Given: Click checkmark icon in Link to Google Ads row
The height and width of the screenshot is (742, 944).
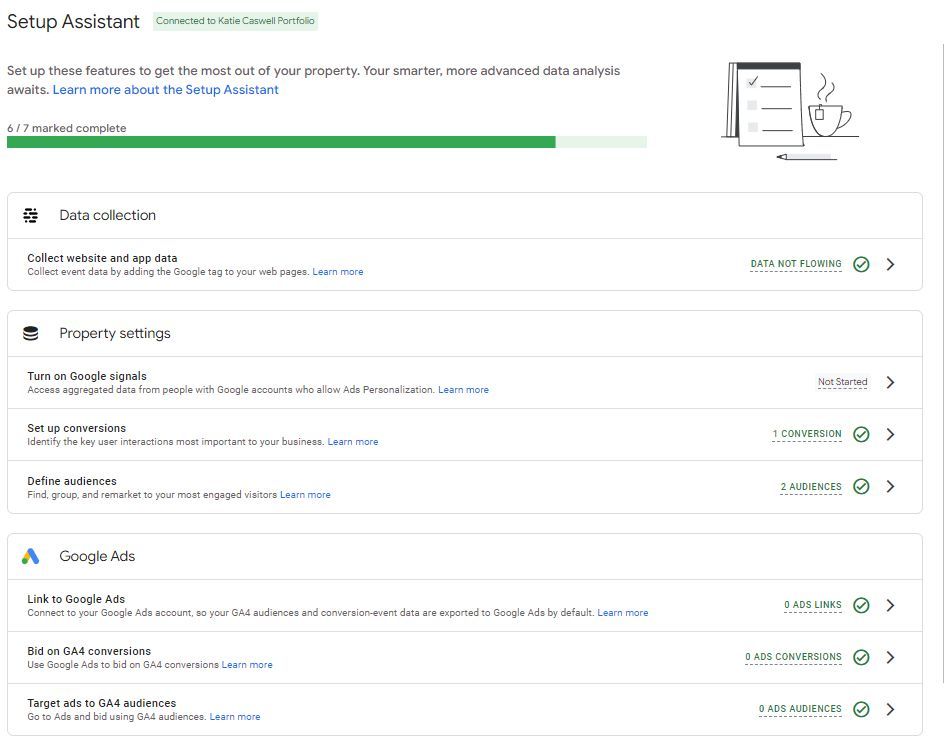Looking at the screenshot, I should 862,605.
